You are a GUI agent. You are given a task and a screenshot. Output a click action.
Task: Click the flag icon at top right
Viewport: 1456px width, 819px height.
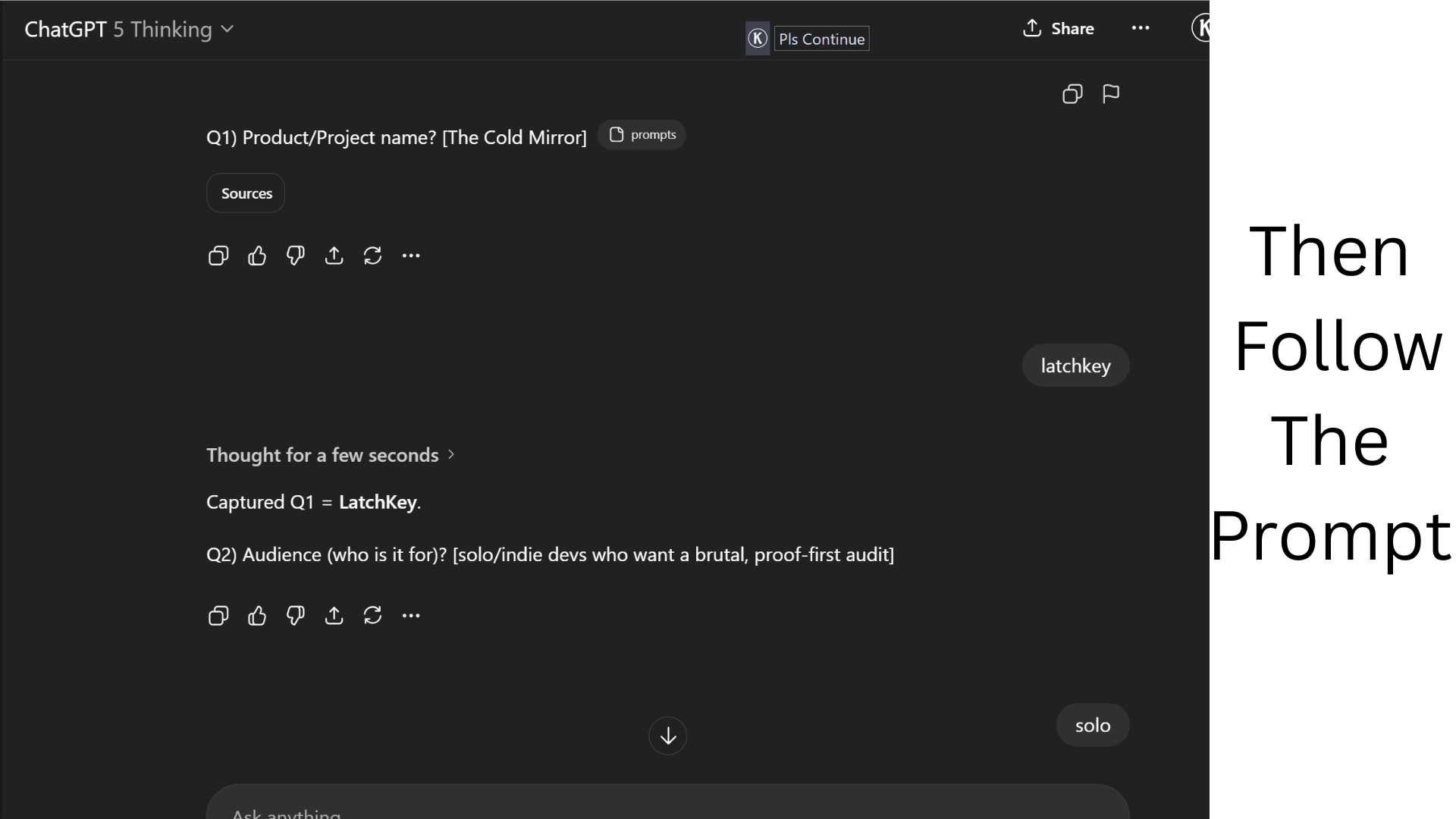(1111, 94)
